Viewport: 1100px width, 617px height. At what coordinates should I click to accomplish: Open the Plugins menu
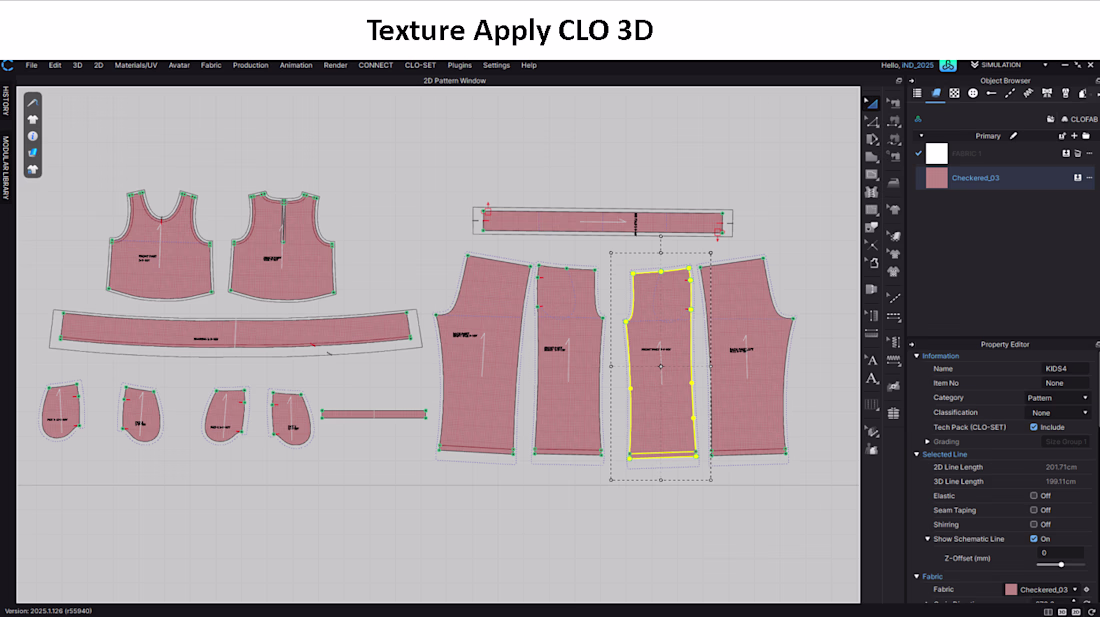460,65
